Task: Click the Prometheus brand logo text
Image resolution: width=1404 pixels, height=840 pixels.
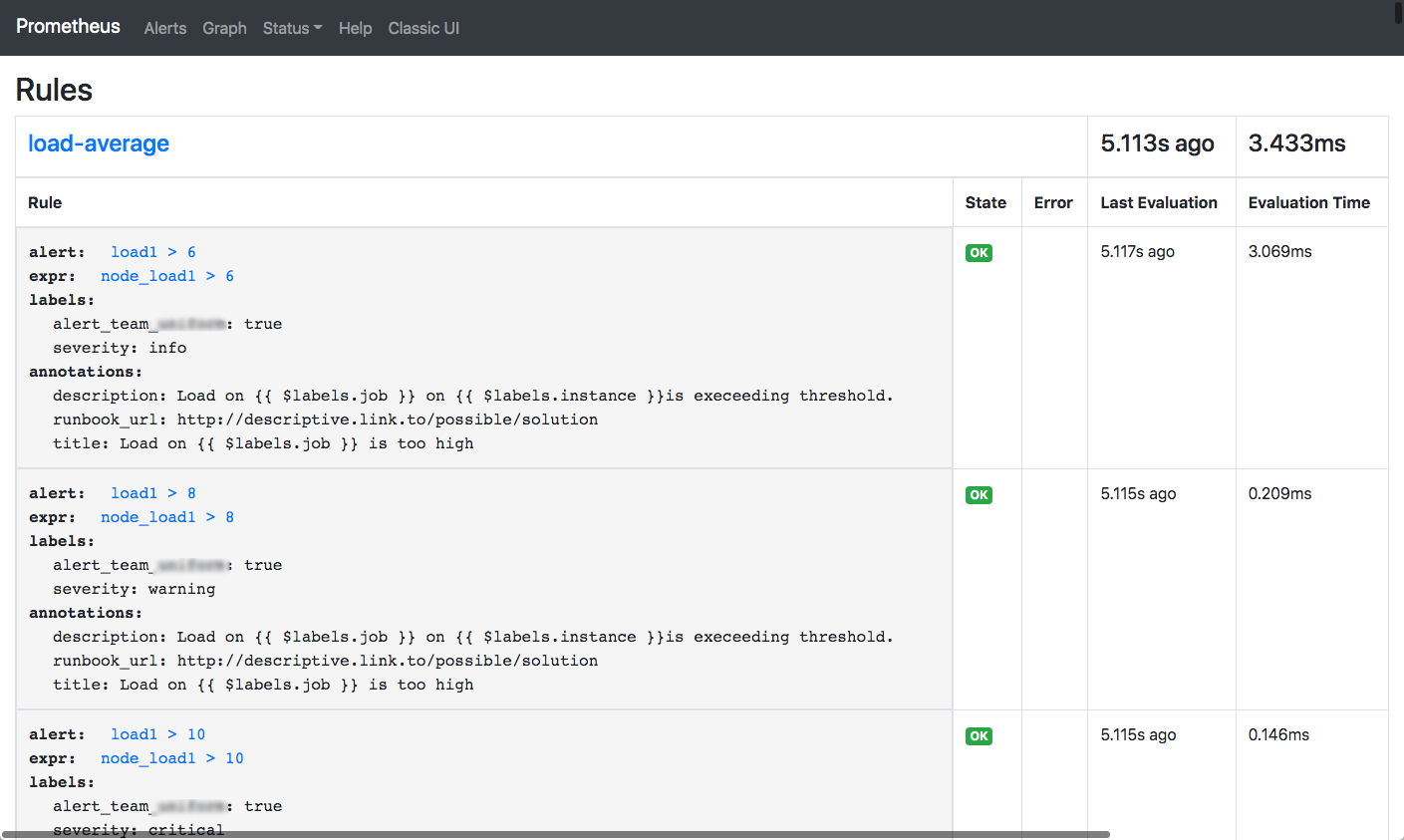Action: coord(68,27)
